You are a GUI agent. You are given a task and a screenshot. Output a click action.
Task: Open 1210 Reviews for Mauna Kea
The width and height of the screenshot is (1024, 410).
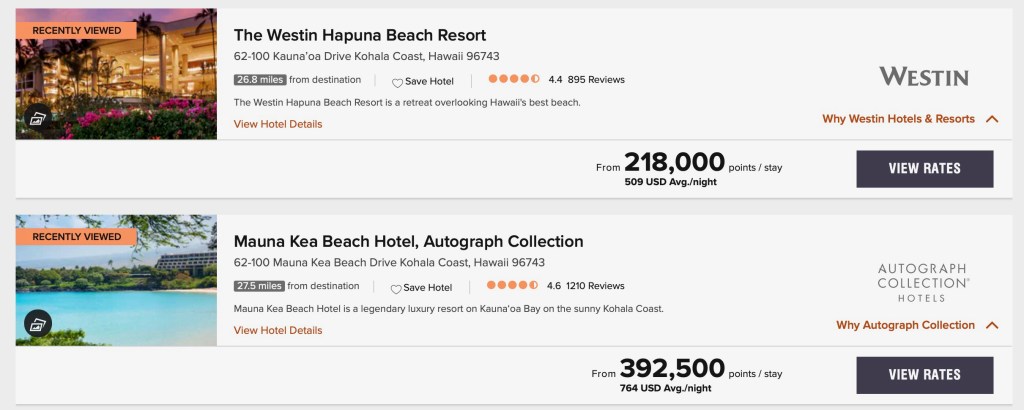595,286
